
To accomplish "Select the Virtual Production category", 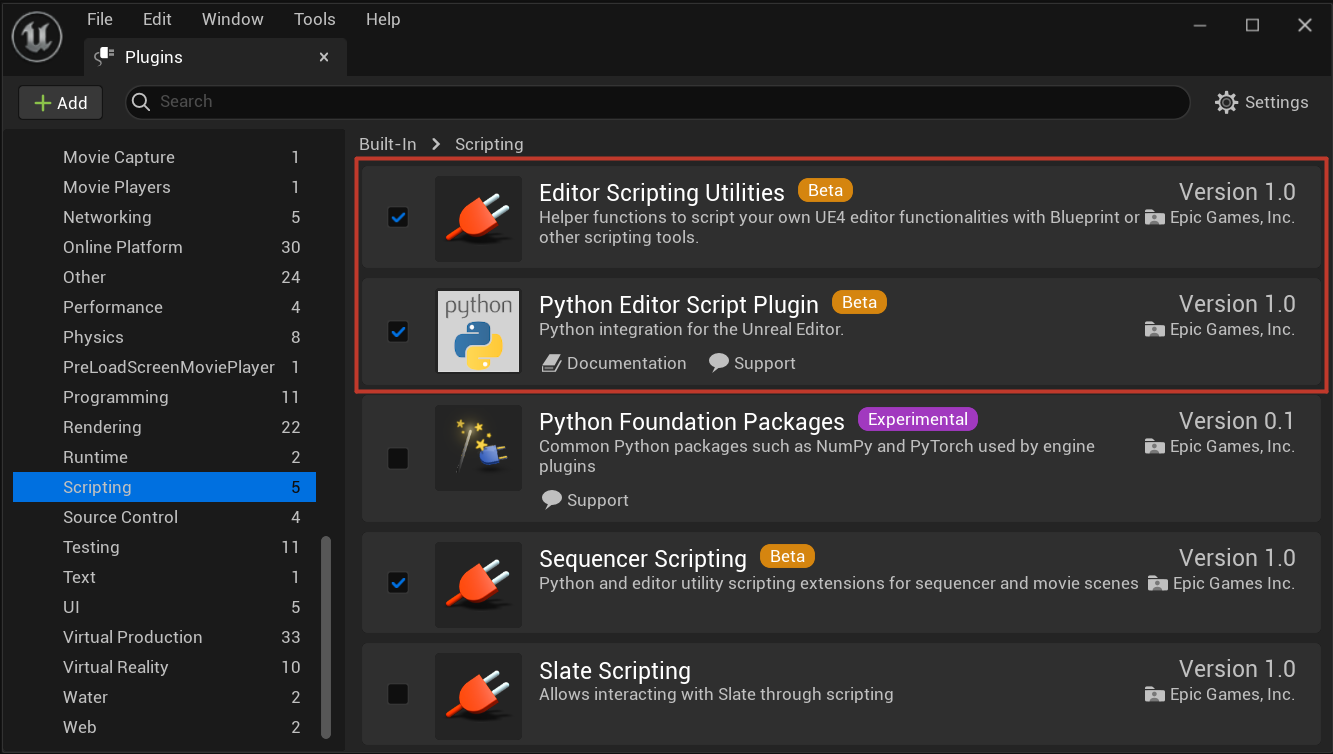I will [x=164, y=637].
